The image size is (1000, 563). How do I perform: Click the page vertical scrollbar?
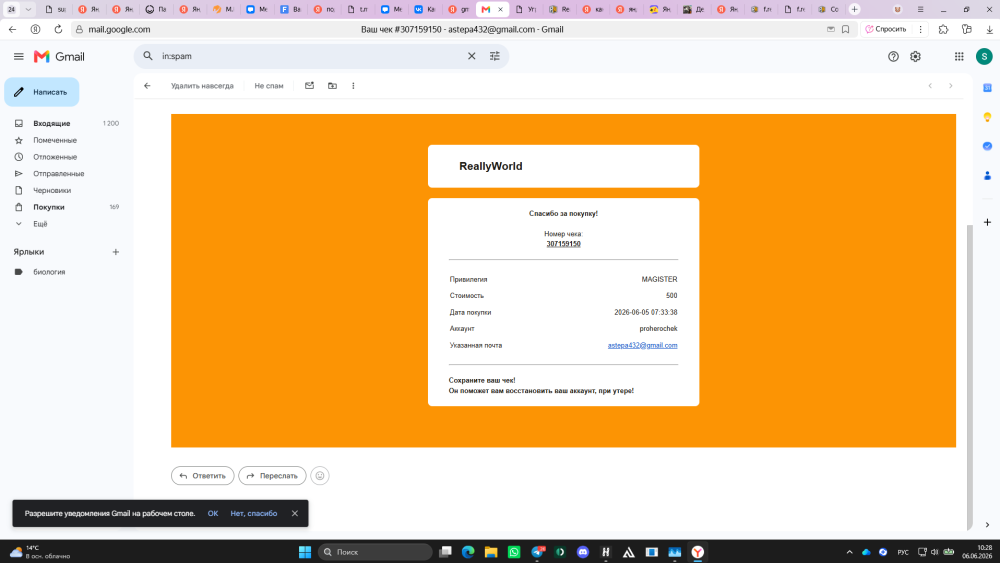970,376
